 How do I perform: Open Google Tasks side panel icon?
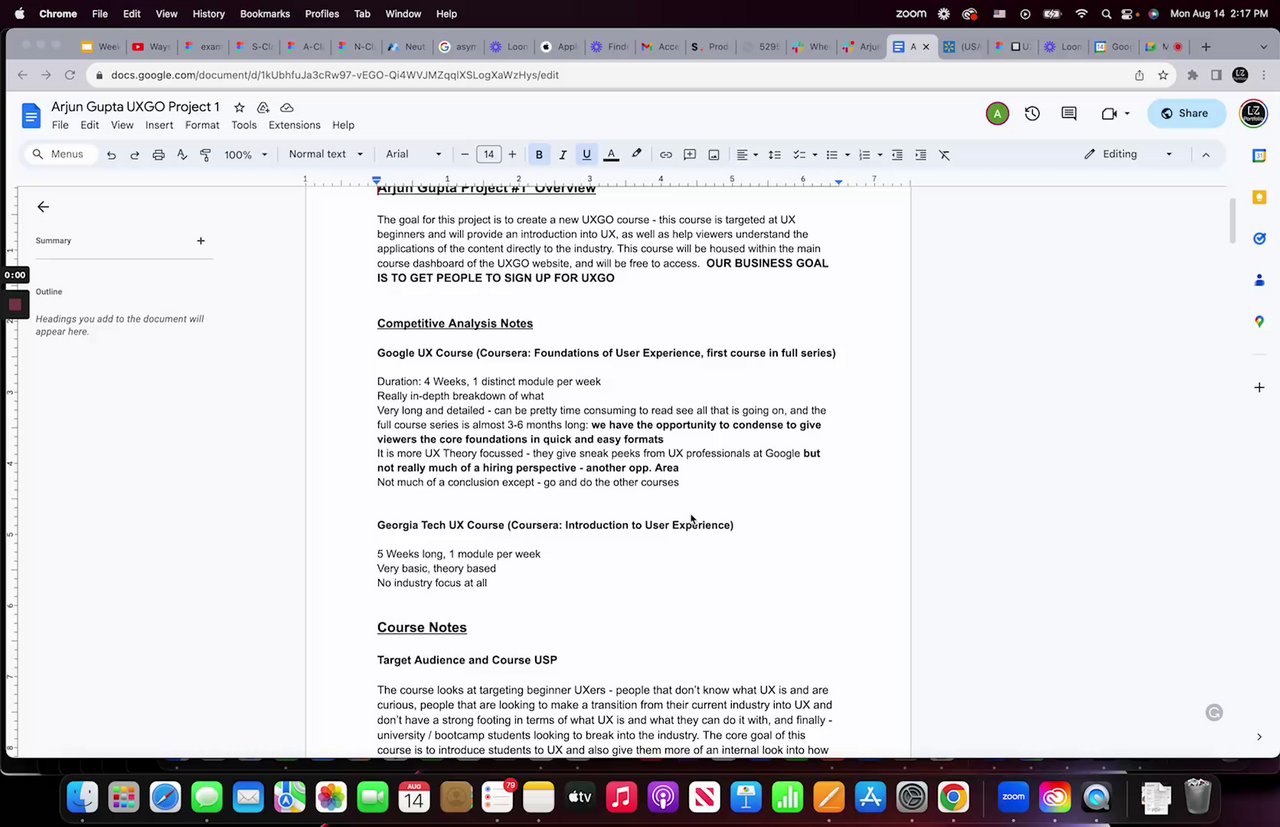click(x=1259, y=238)
